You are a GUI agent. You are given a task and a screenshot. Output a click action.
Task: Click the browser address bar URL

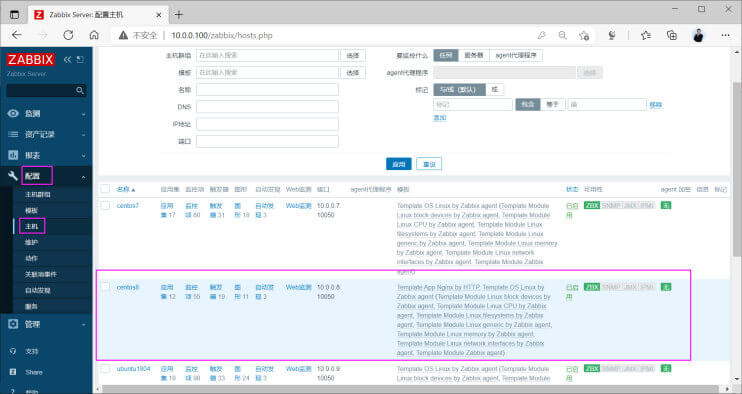pos(221,35)
